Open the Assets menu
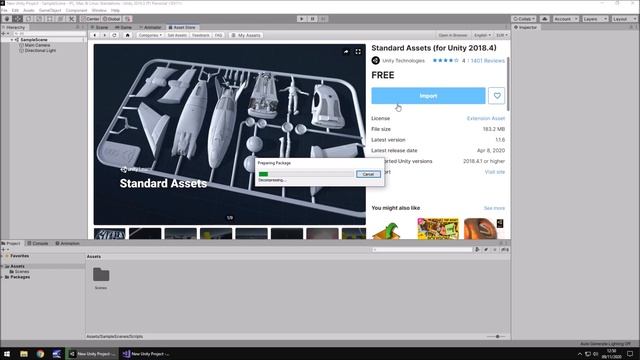640x360 pixels. point(29,10)
